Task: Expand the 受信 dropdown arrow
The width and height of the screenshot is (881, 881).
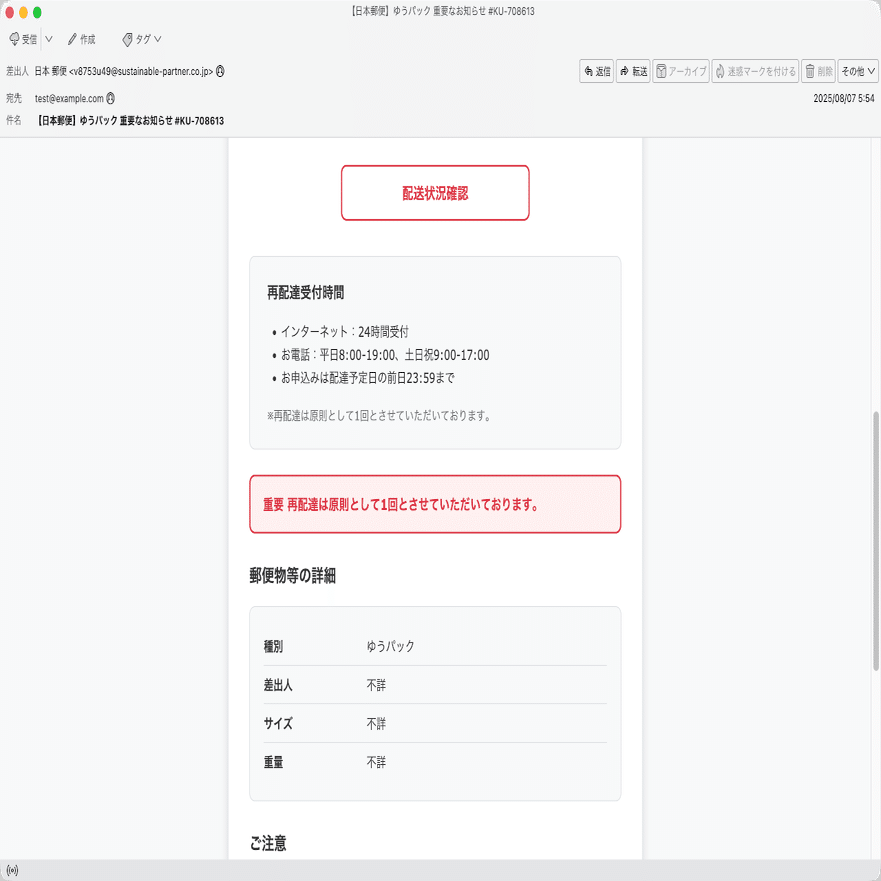Action: (x=47, y=39)
